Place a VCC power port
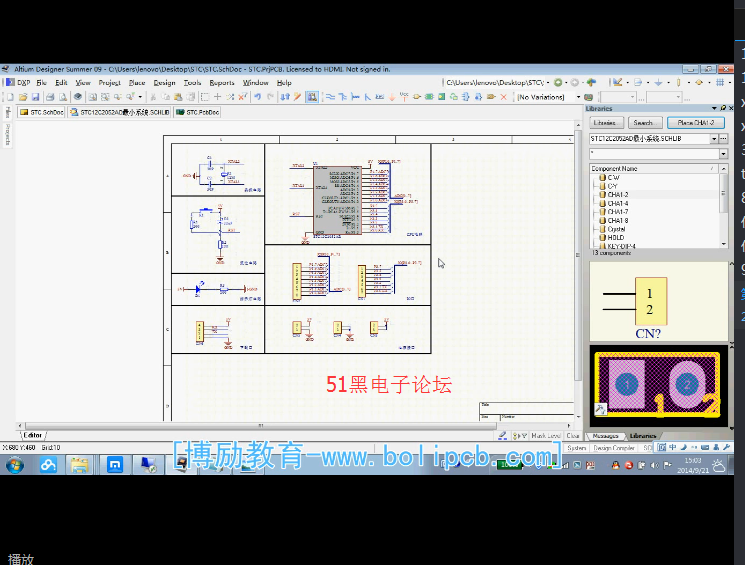The height and width of the screenshot is (565, 745). [404, 97]
